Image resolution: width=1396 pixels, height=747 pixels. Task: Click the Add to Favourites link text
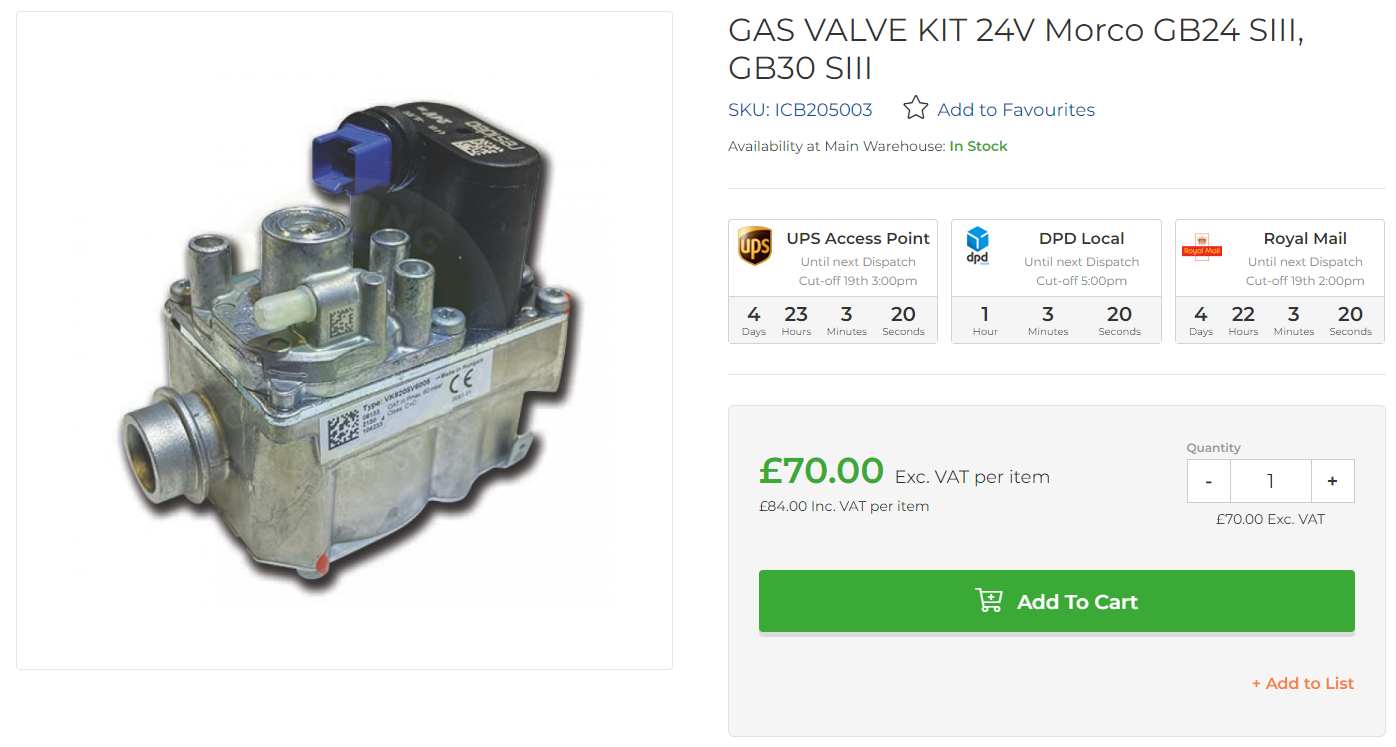(1016, 110)
